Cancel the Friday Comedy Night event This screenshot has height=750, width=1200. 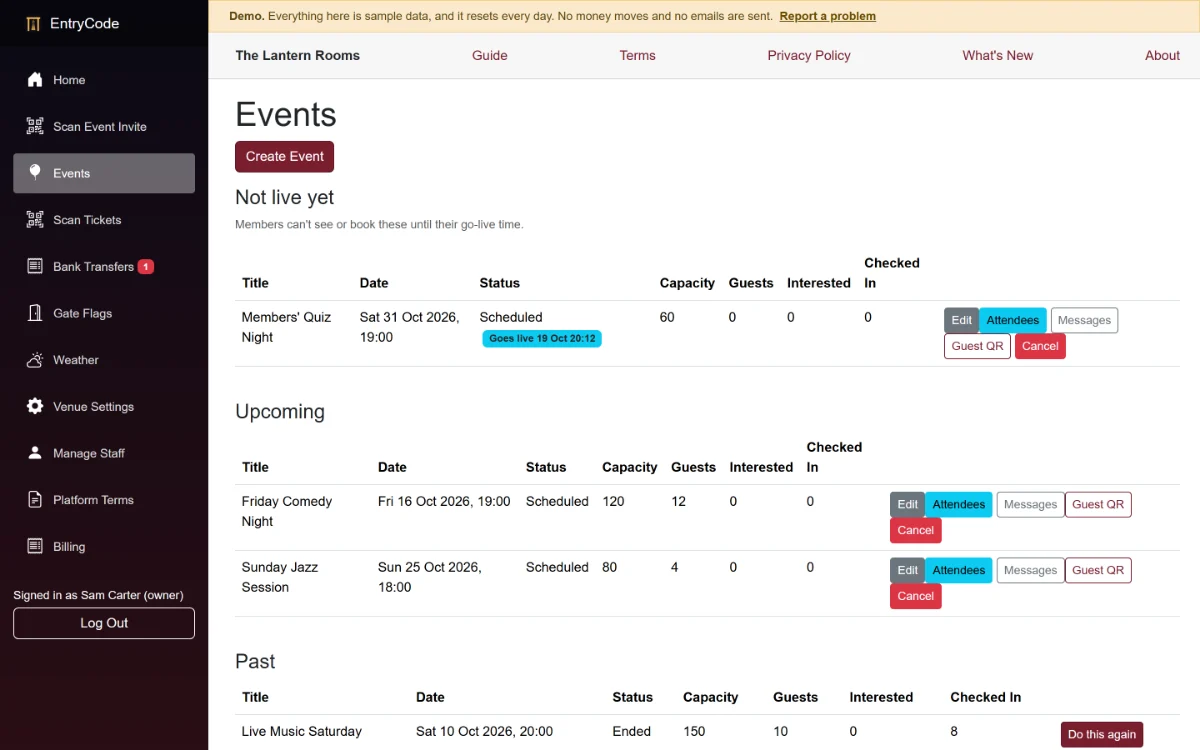(x=916, y=530)
